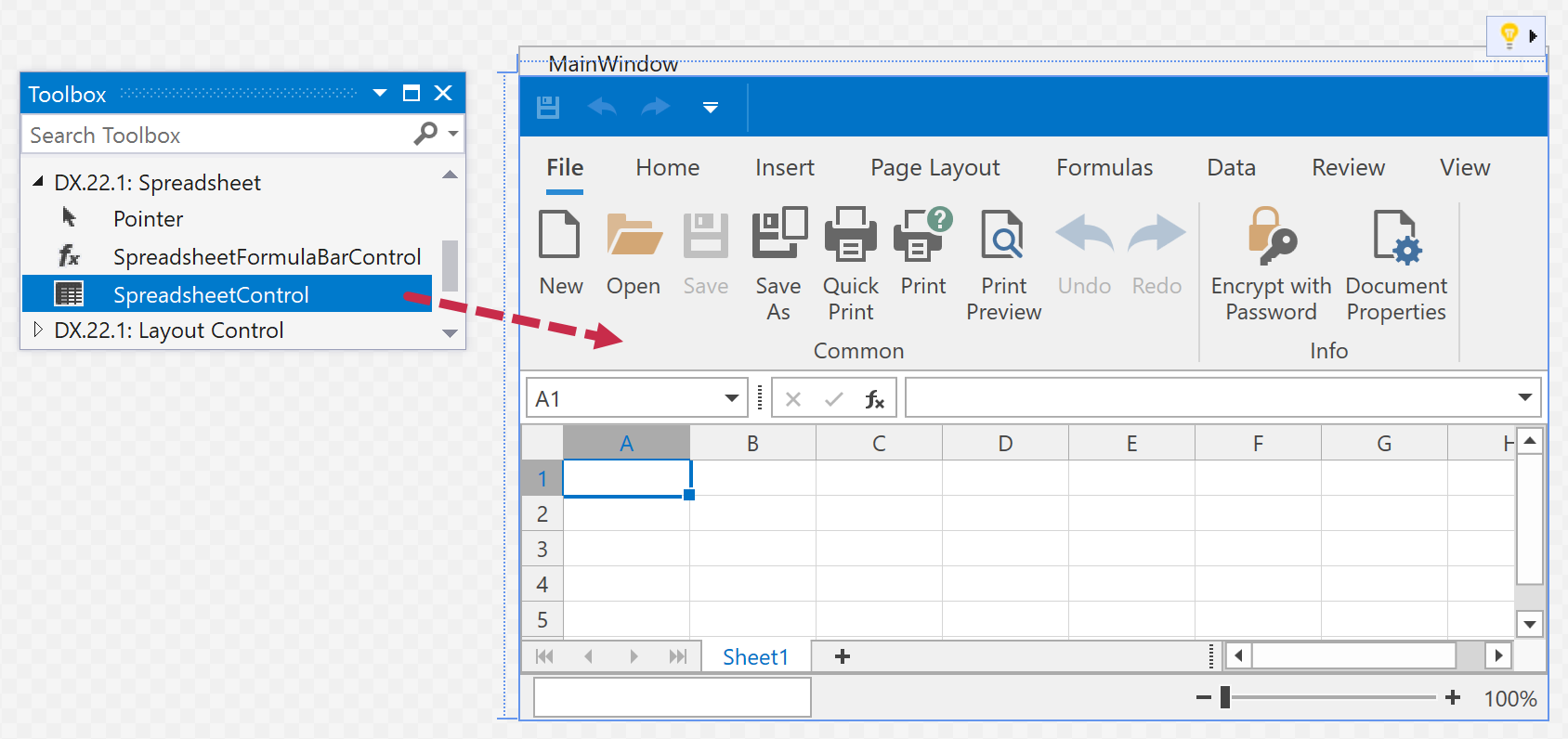Image resolution: width=1568 pixels, height=739 pixels.
Task: Add a new sheet with plus button
Action: click(x=843, y=656)
